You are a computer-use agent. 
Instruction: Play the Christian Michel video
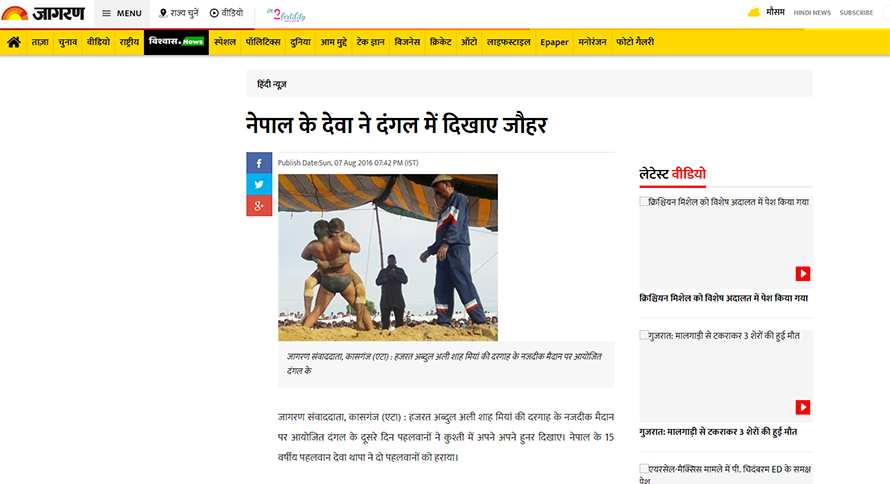[803, 274]
